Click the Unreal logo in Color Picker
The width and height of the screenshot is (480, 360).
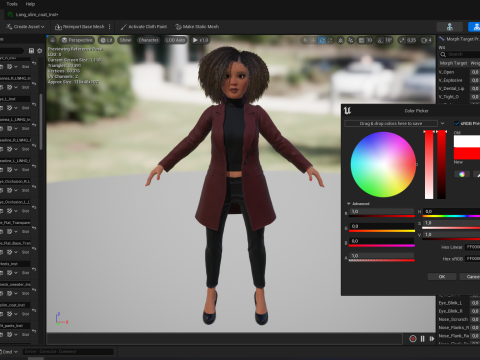coord(347,111)
